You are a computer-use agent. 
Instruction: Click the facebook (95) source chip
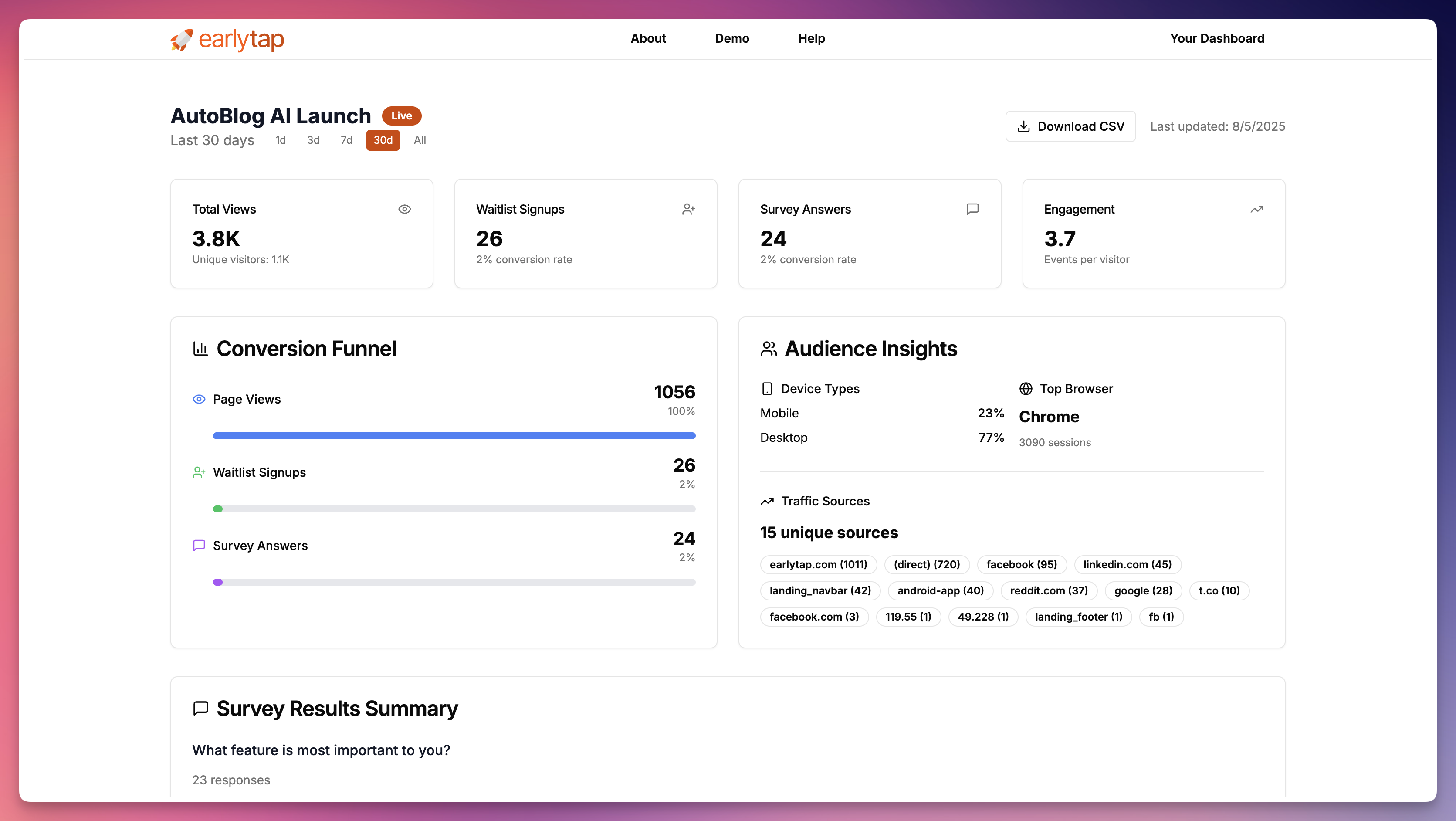1022,564
